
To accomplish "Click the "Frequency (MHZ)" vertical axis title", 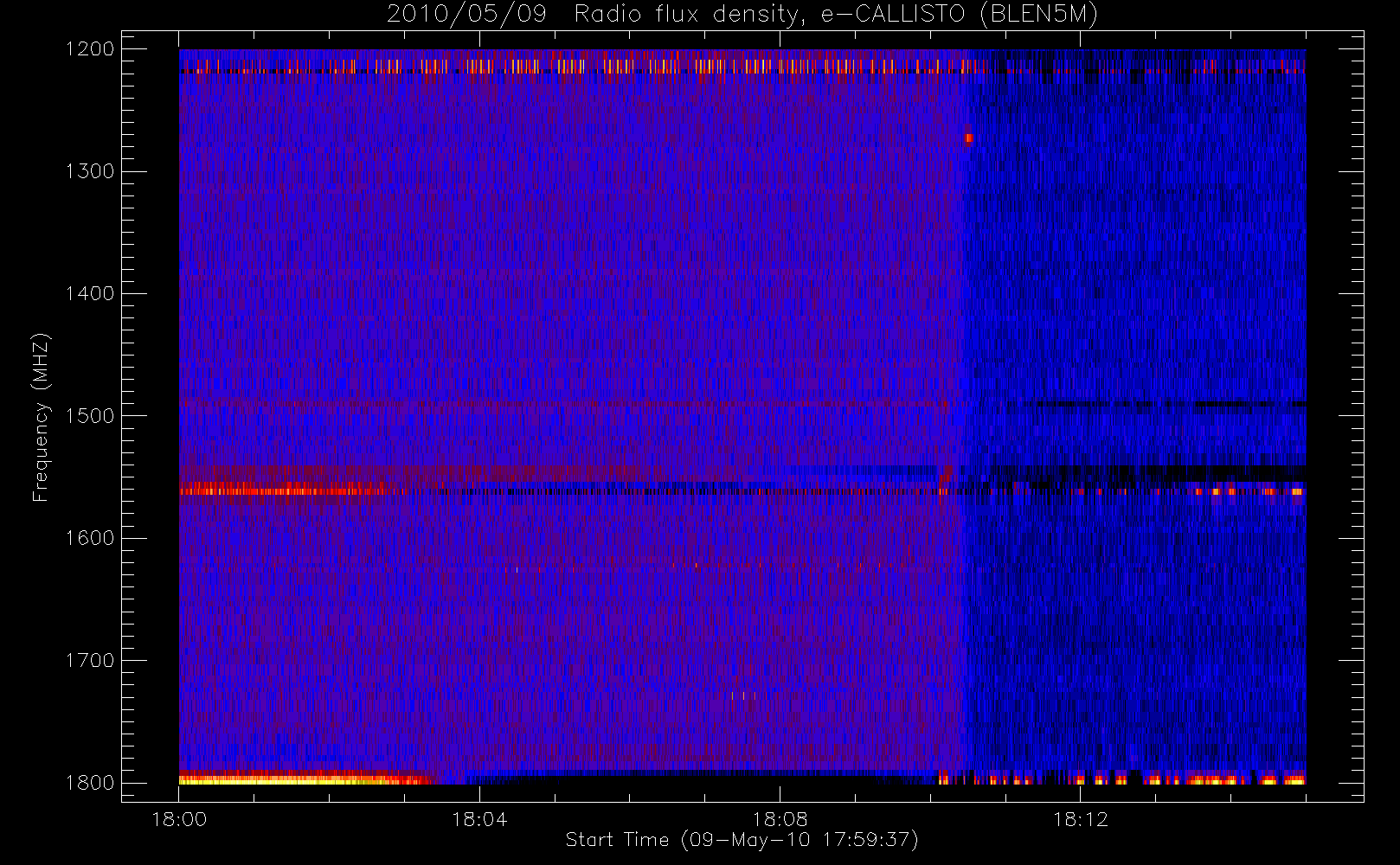I will point(41,417).
